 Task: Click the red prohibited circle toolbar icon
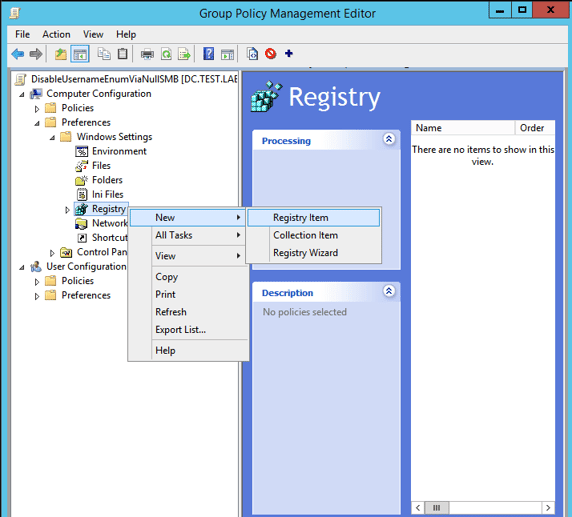click(x=270, y=54)
